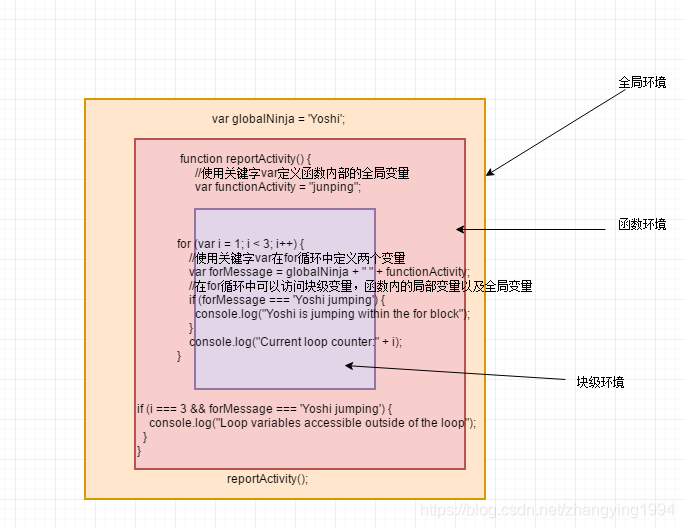
Task: Select the 函数环境 label text
Action: pos(642,224)
